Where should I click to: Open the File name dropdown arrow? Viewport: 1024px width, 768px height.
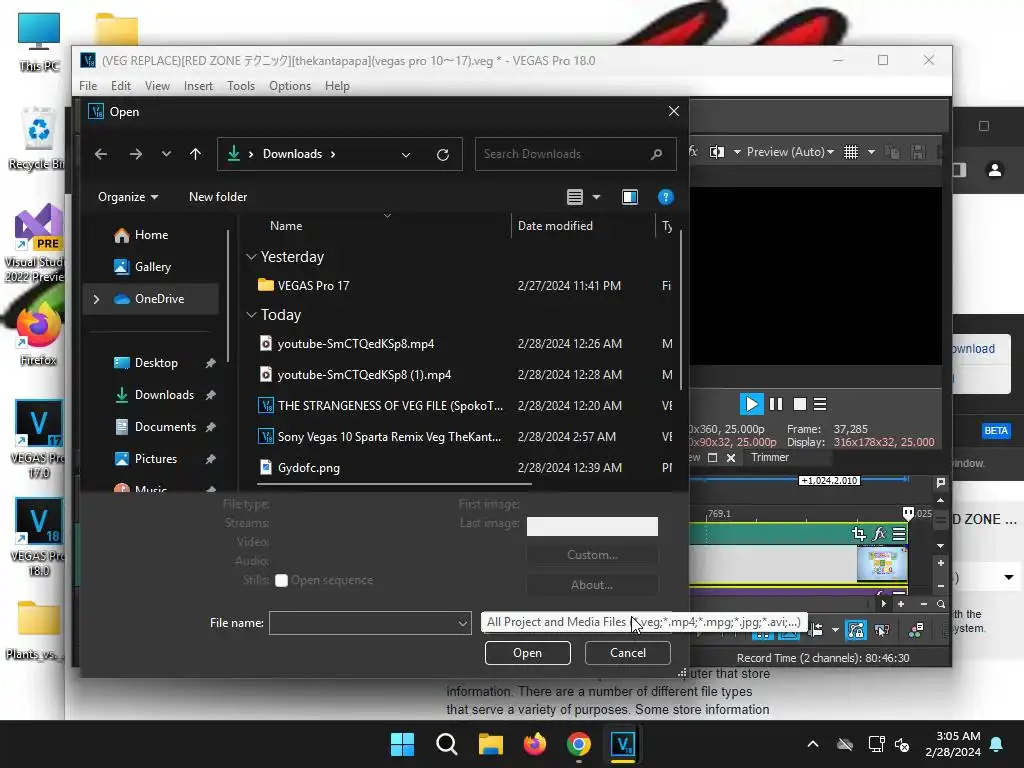tap(462, 624)
